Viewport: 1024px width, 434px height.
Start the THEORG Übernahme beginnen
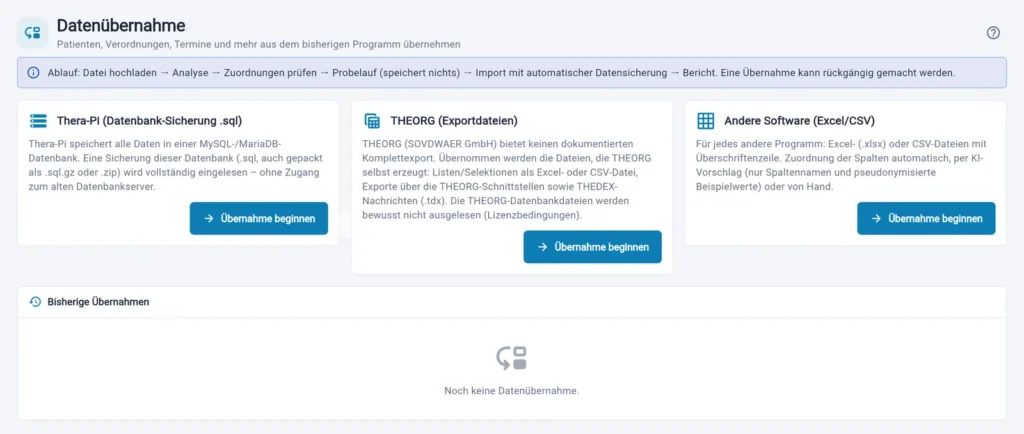click(592, 247)
